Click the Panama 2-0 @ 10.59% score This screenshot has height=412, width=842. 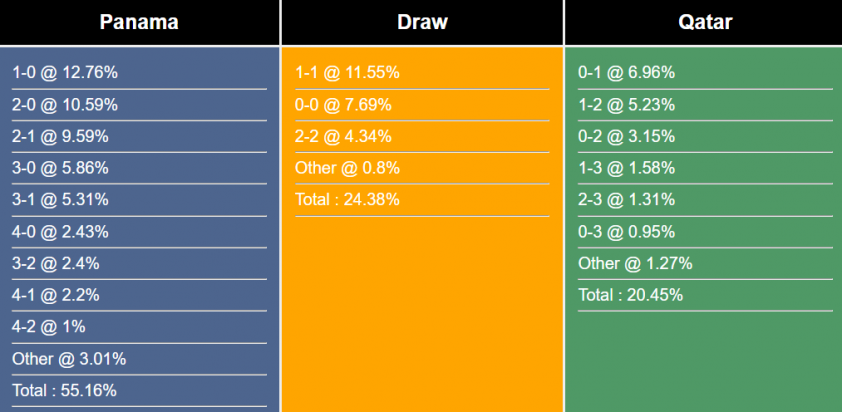[x=65, y=105]
